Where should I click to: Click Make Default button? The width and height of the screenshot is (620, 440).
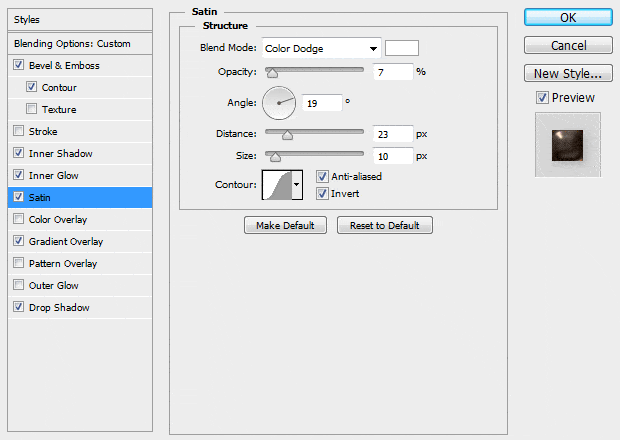point(286,226)
